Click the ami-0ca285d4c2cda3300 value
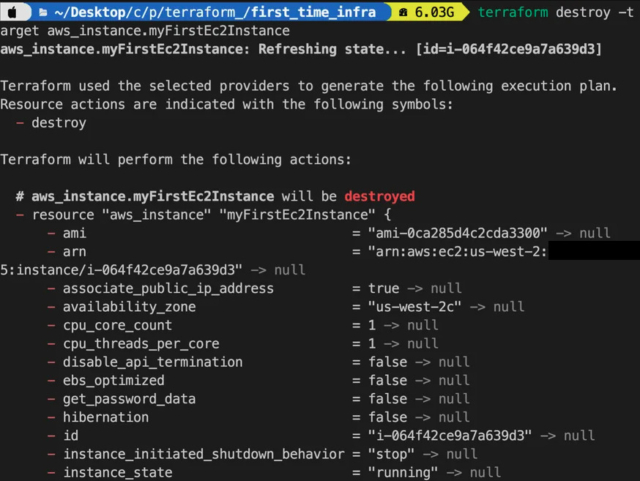The height and width of the screenshot is (481, 640). tap(458, 233)
